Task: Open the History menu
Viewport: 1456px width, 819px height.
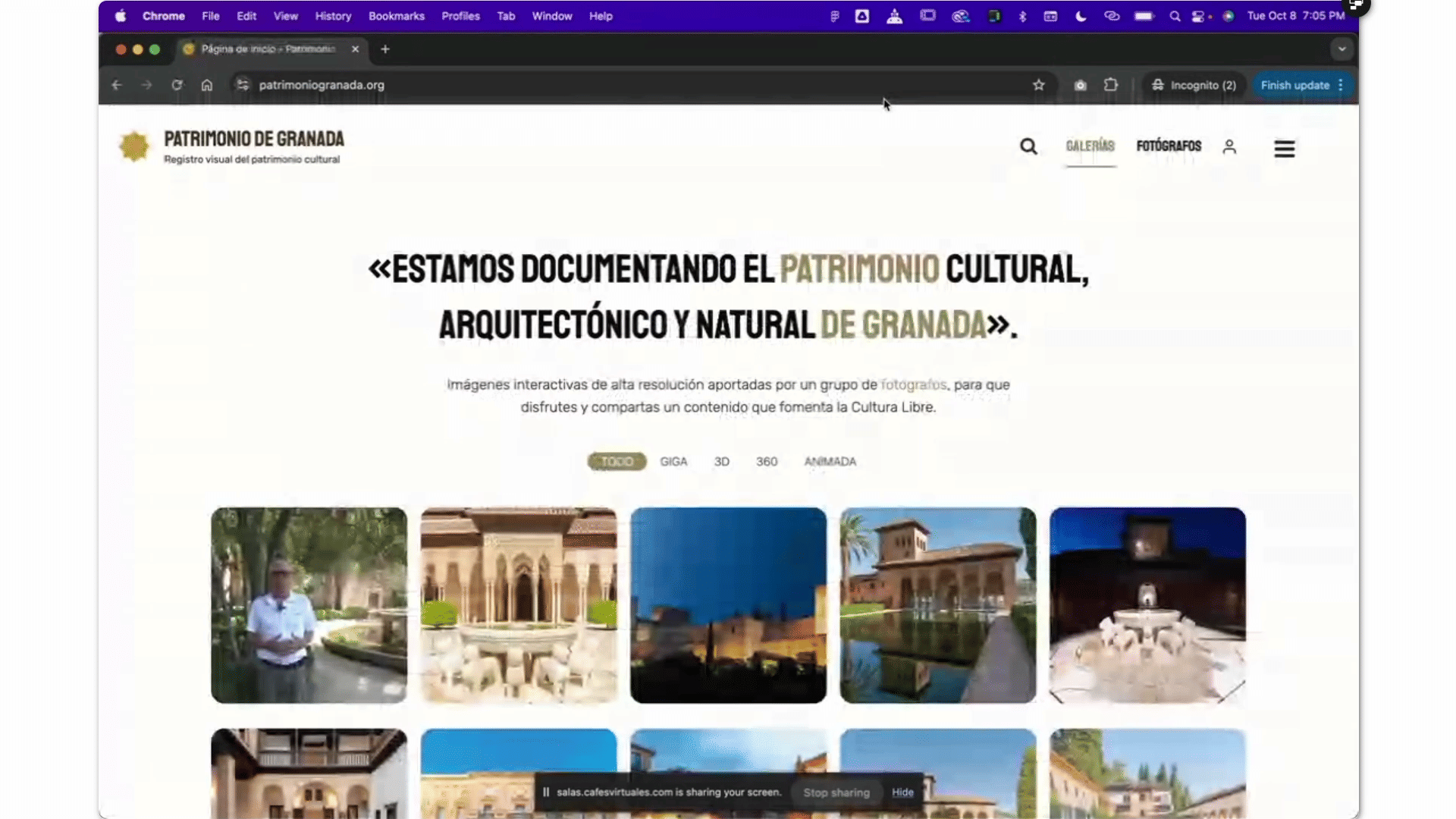Action: click(x=333, y=16)
